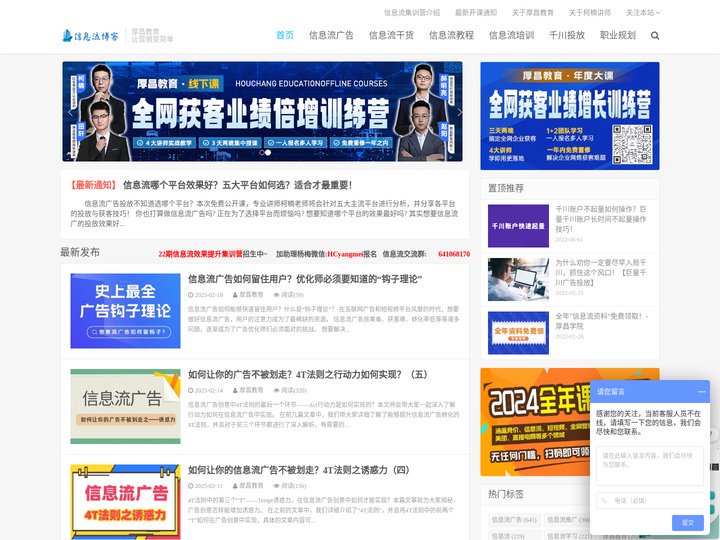Click the 史上最全广告钩子理论 thumbnail
The height and width of the screenshot is (540, 720).
point(125,311)
